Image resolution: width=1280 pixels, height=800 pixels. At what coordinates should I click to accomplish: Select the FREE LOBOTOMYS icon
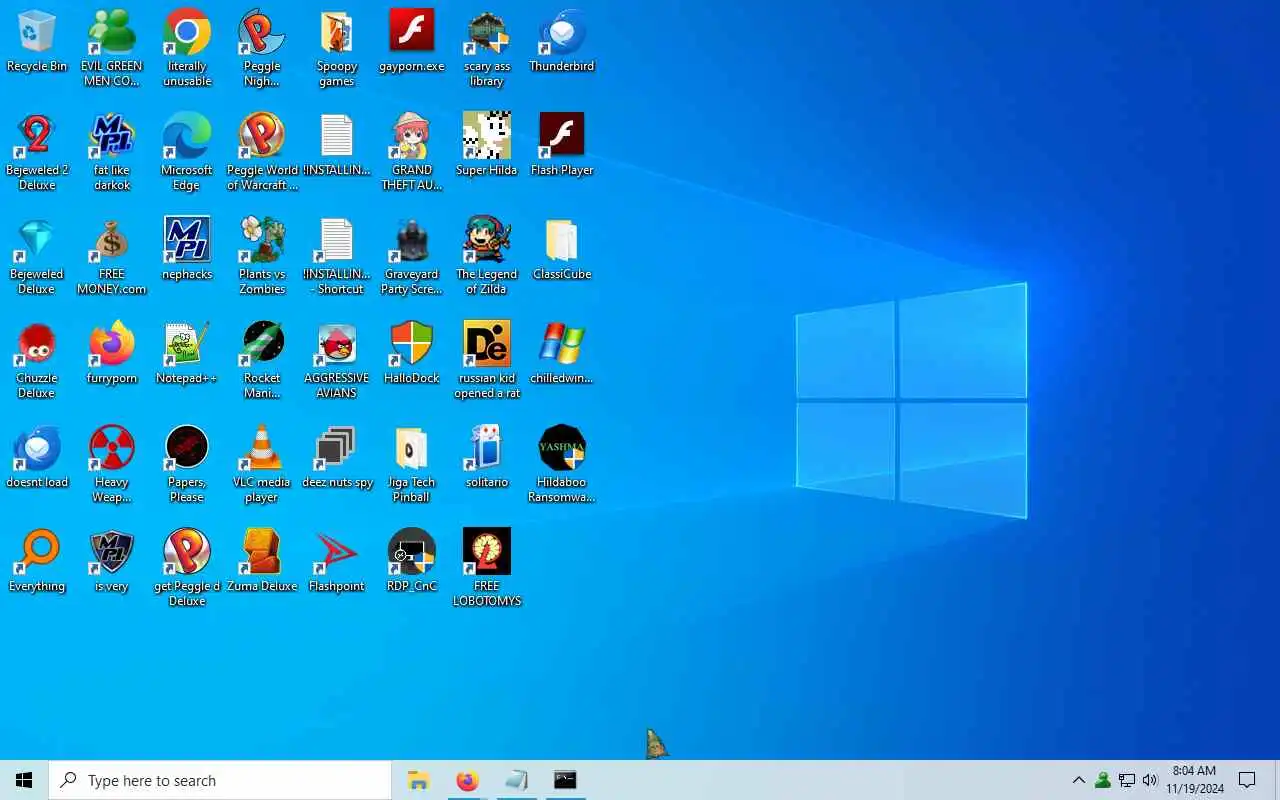[x=487, y=568]
